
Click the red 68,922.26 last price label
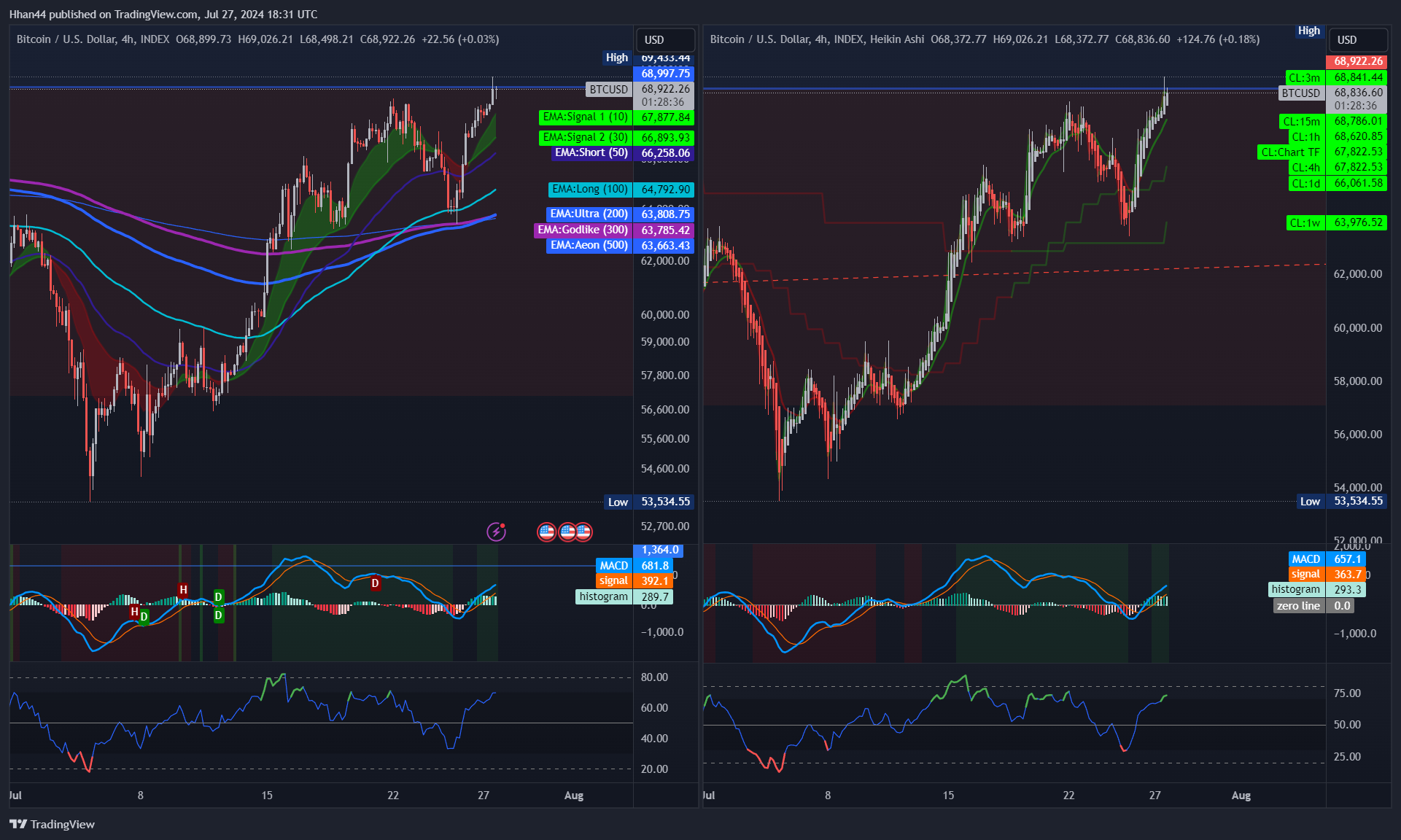[x=1357, y=61]
